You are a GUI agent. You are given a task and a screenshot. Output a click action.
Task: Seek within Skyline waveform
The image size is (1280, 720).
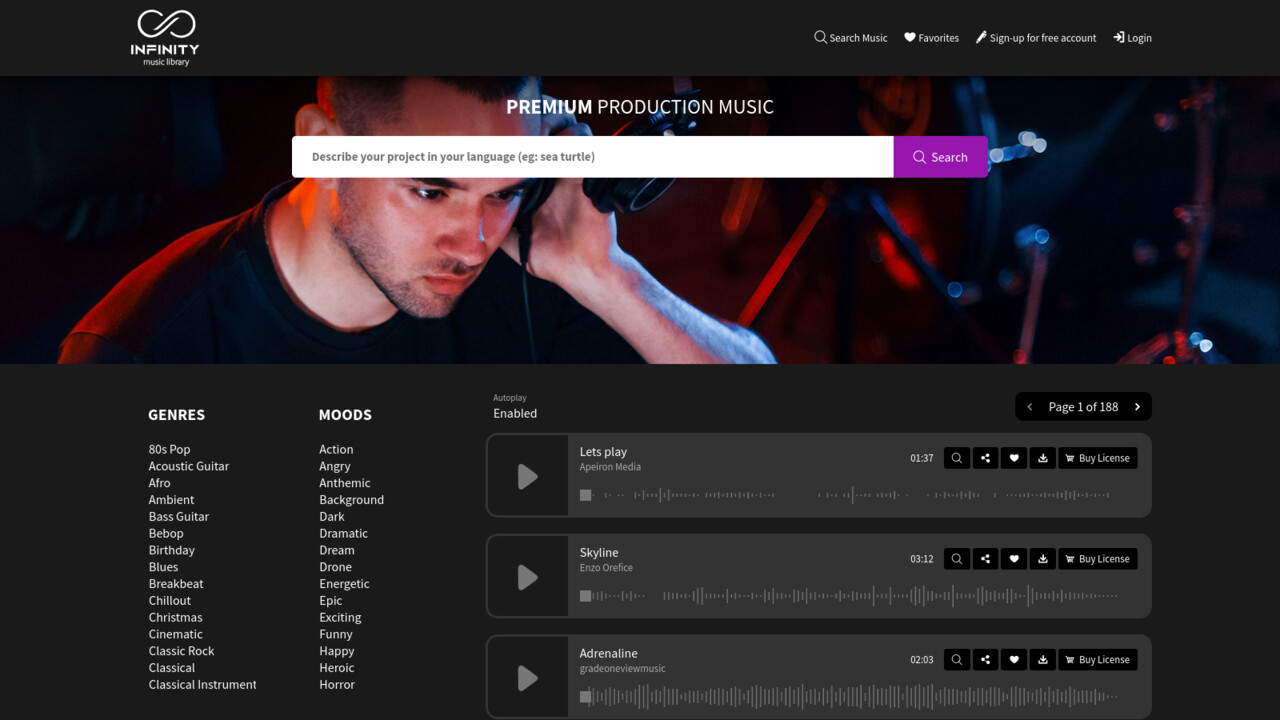point(848,596)
